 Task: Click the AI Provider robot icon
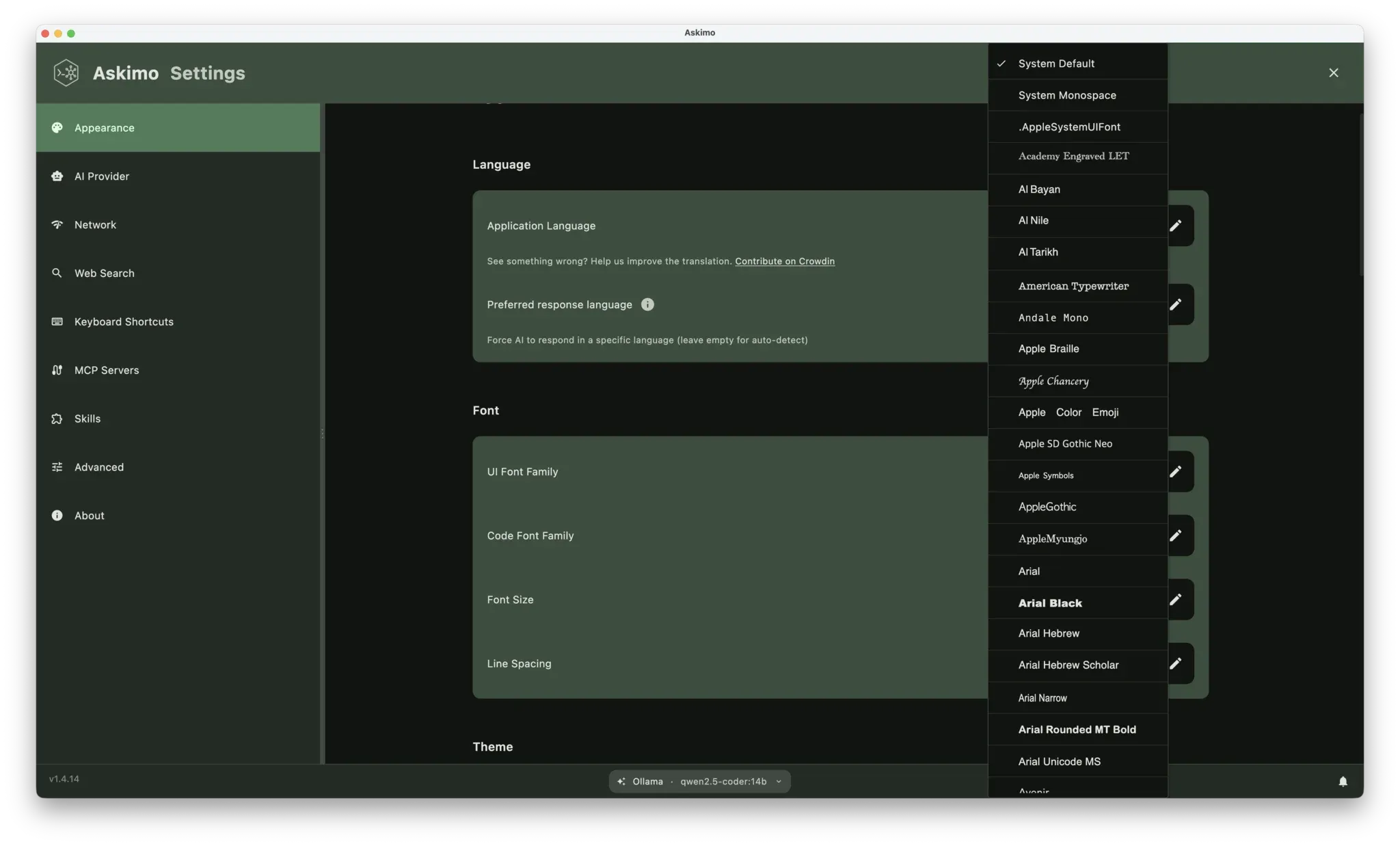(57, 176)
